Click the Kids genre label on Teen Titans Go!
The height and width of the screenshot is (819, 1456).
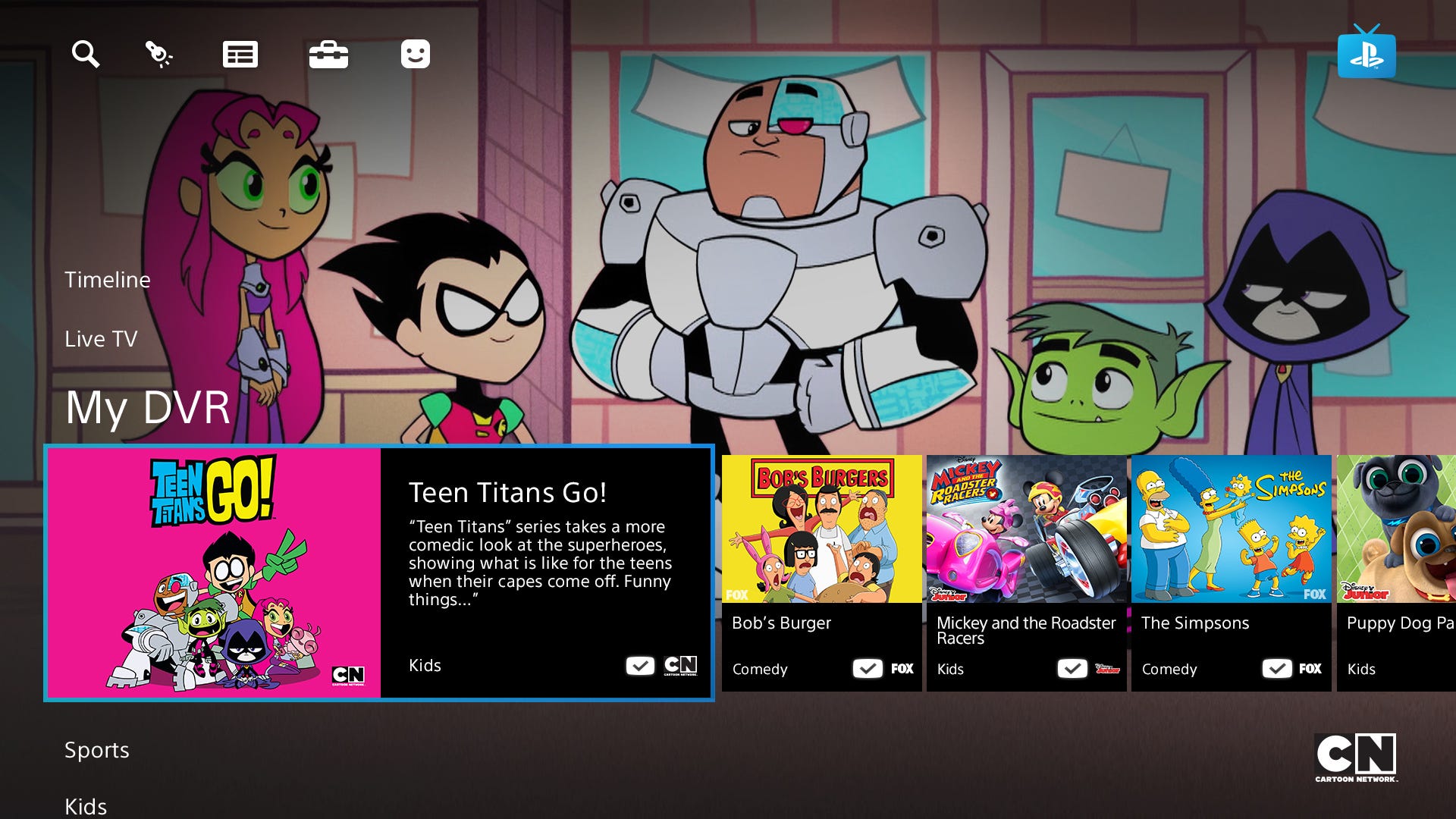point(425,666)
